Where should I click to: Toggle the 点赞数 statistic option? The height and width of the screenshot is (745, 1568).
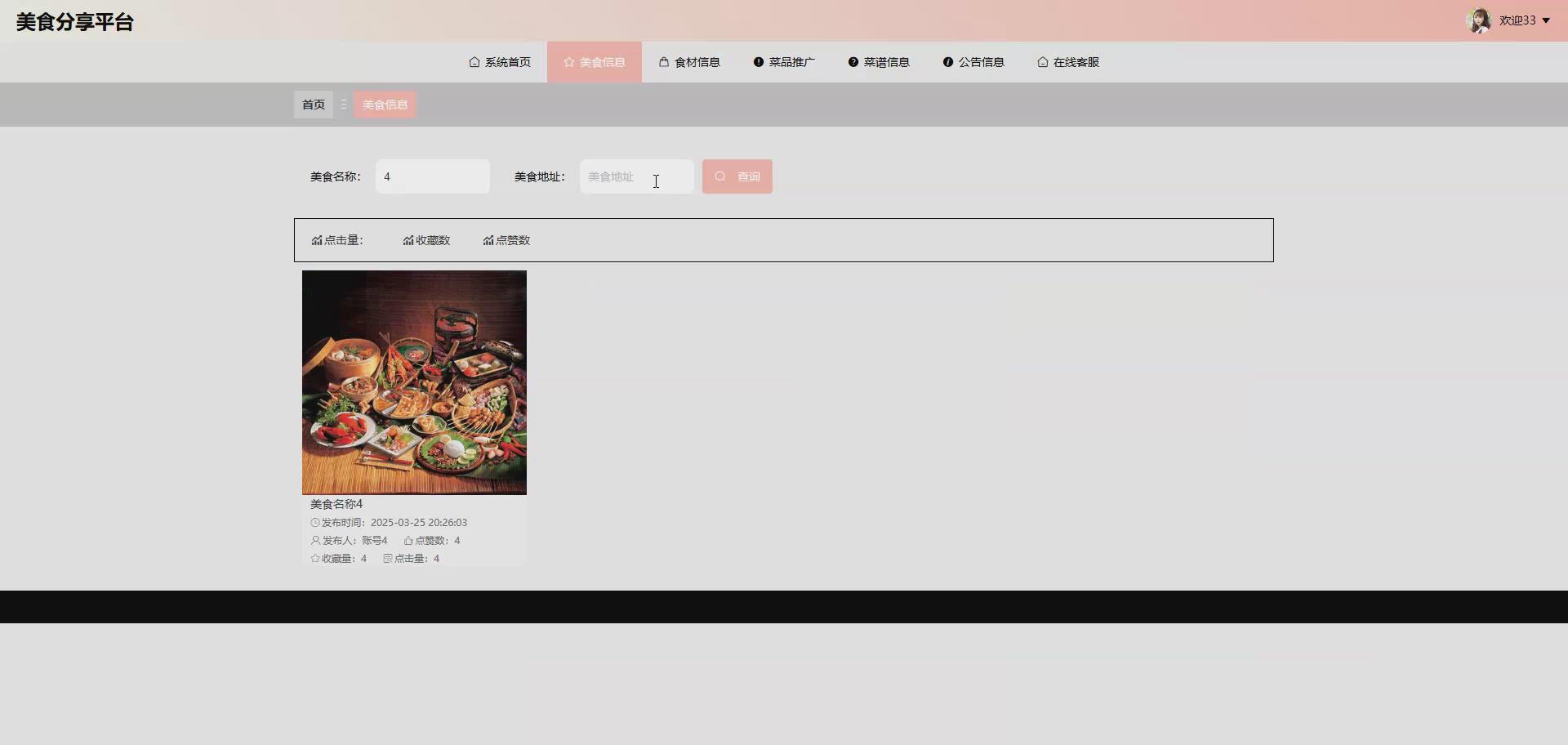point(506,240)
